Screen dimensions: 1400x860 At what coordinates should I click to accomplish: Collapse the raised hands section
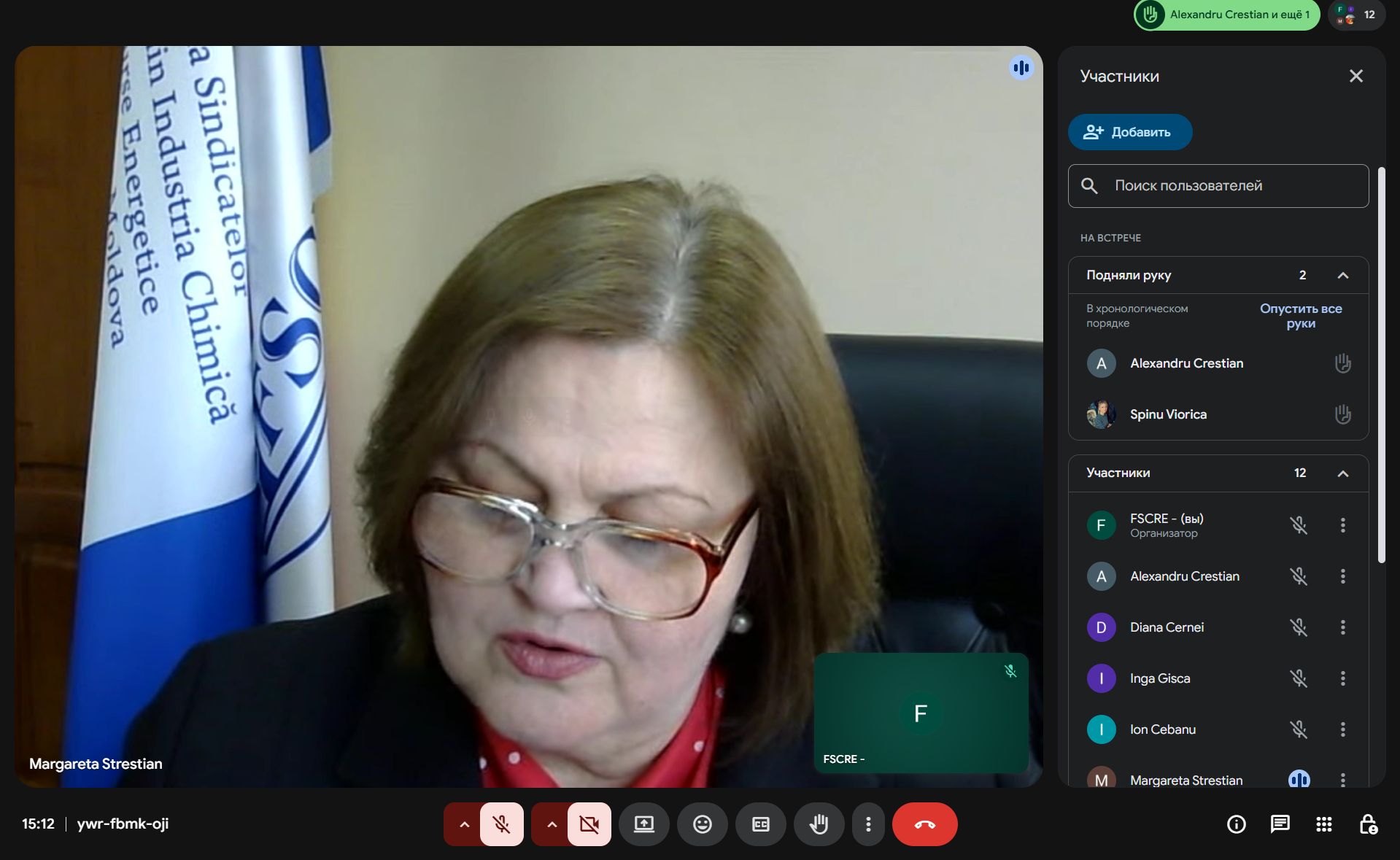(x=1342, y=276)
